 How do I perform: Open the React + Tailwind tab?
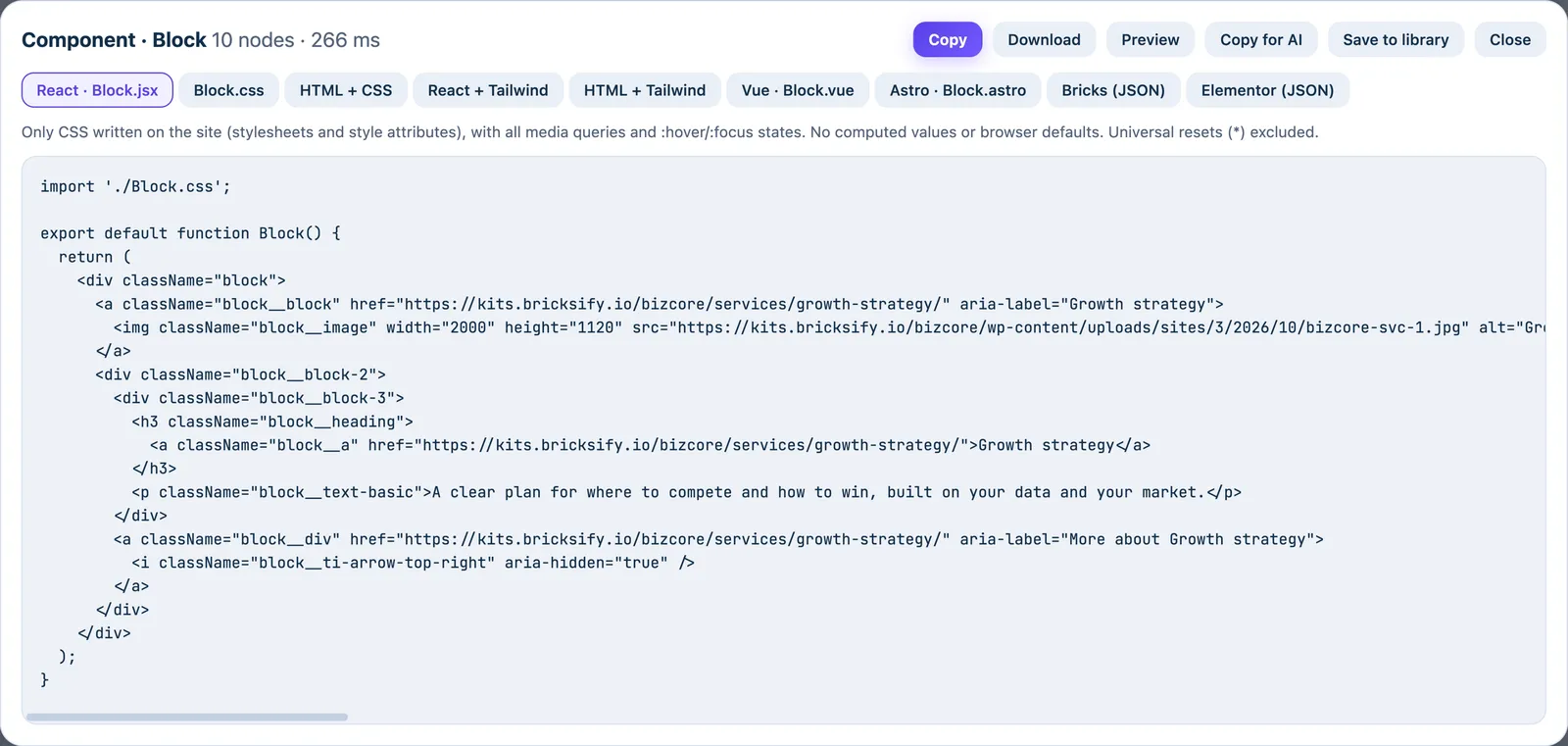(x=488, y=90)
